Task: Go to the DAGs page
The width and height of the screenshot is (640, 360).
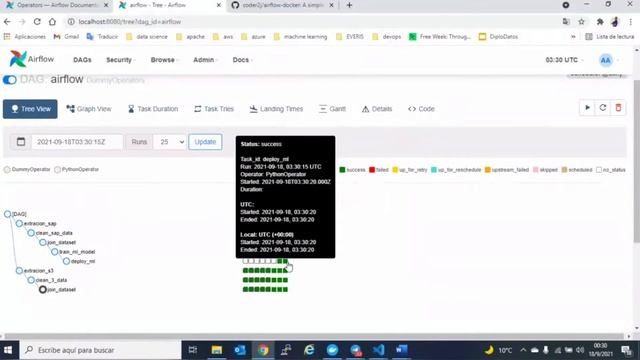Action: (82, 60)
